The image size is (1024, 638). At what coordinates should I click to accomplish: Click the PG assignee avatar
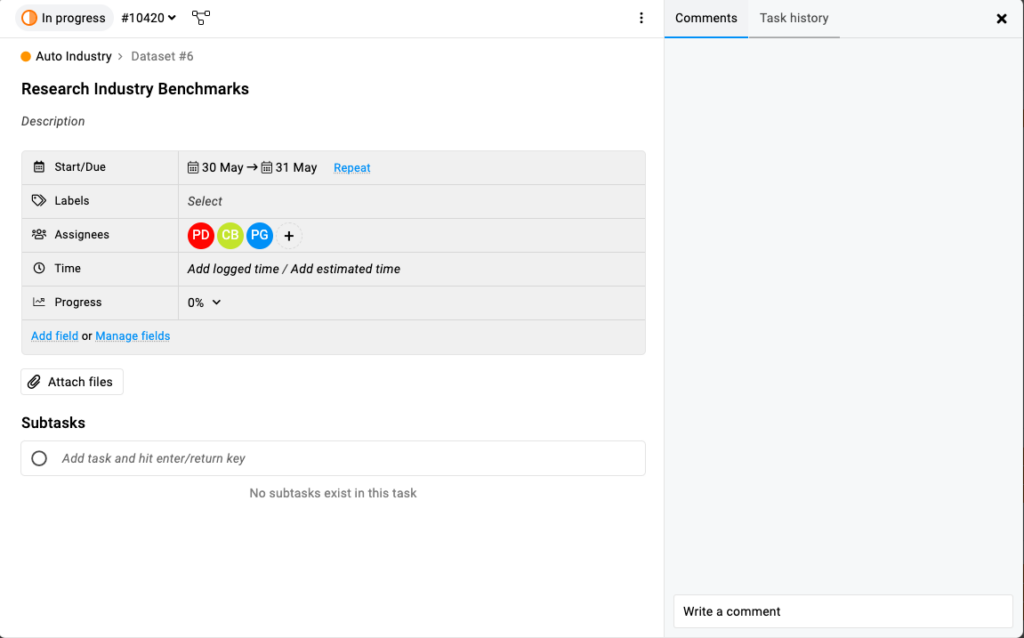(x=260, y=236)
